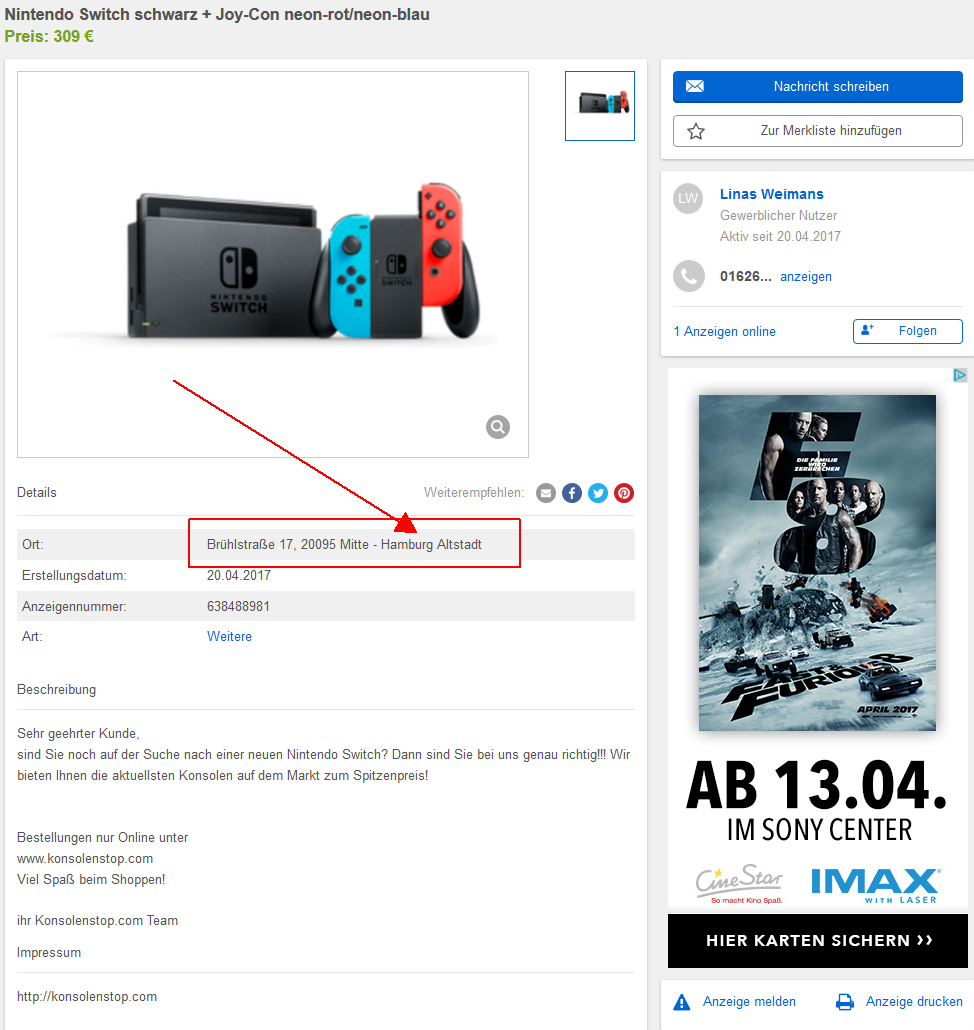Share the listing on Twitter
The height and width of the screenshot is (1030, 974).
(598, 493)
